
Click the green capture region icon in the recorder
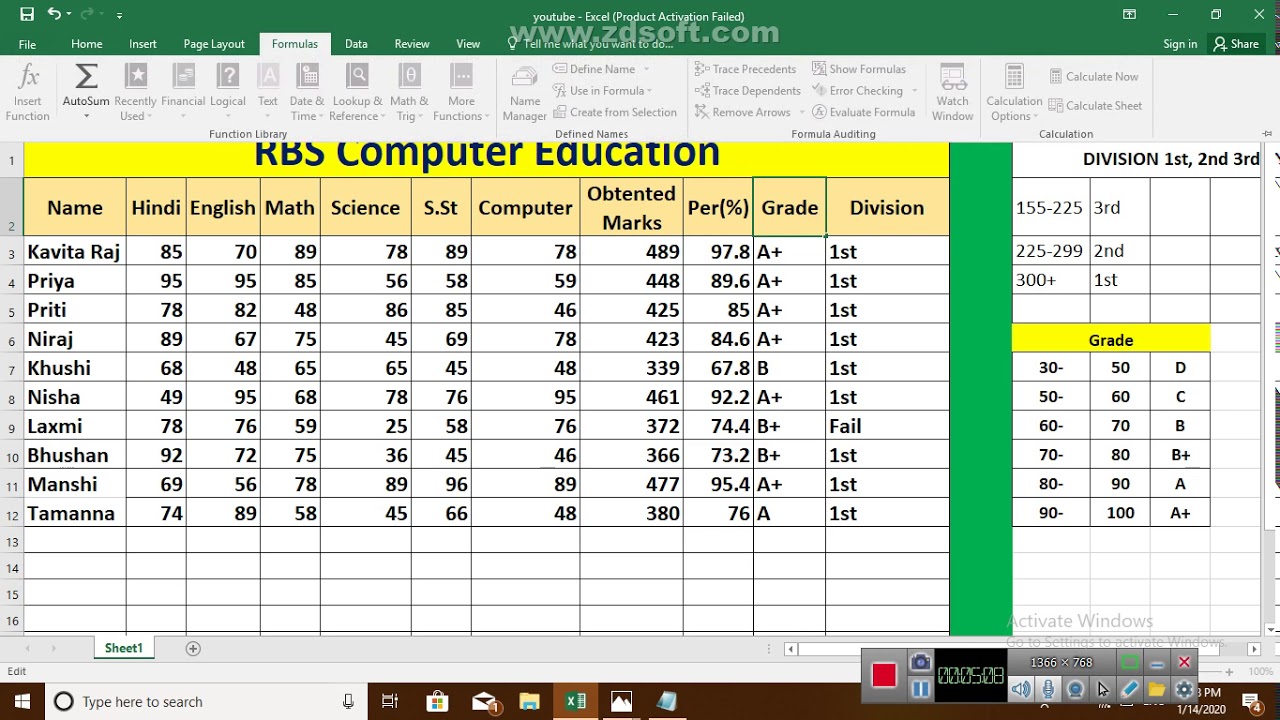click(1130, 663)
